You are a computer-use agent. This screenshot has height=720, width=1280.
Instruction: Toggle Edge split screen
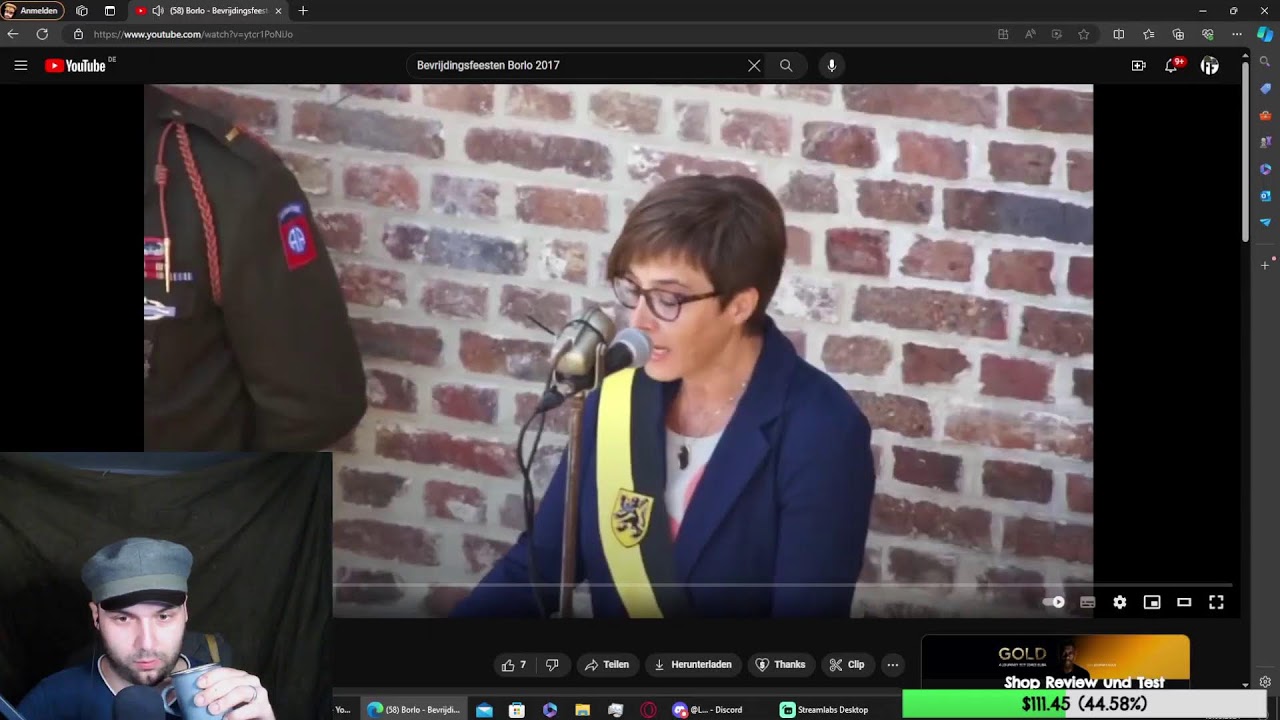(x=1119, y=34)
